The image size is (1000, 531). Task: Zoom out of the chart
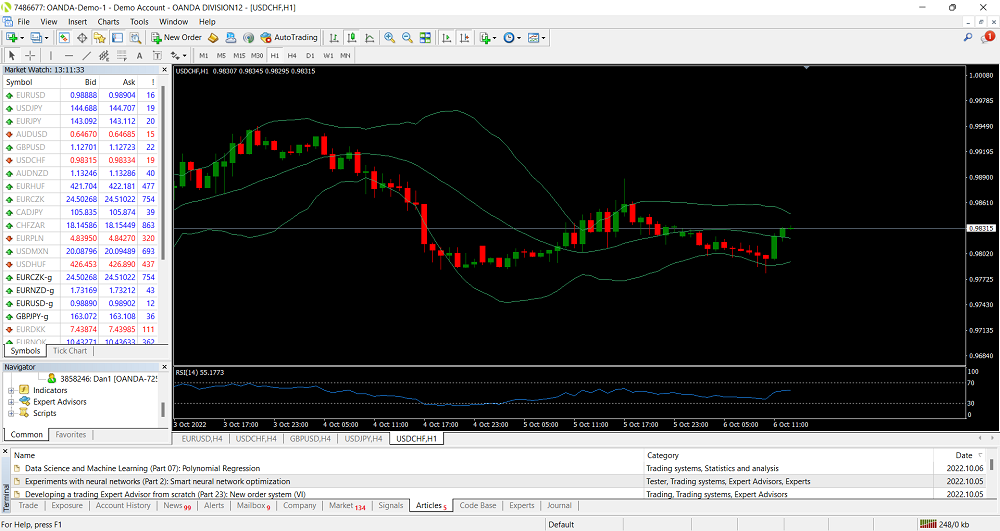point(408,38)
